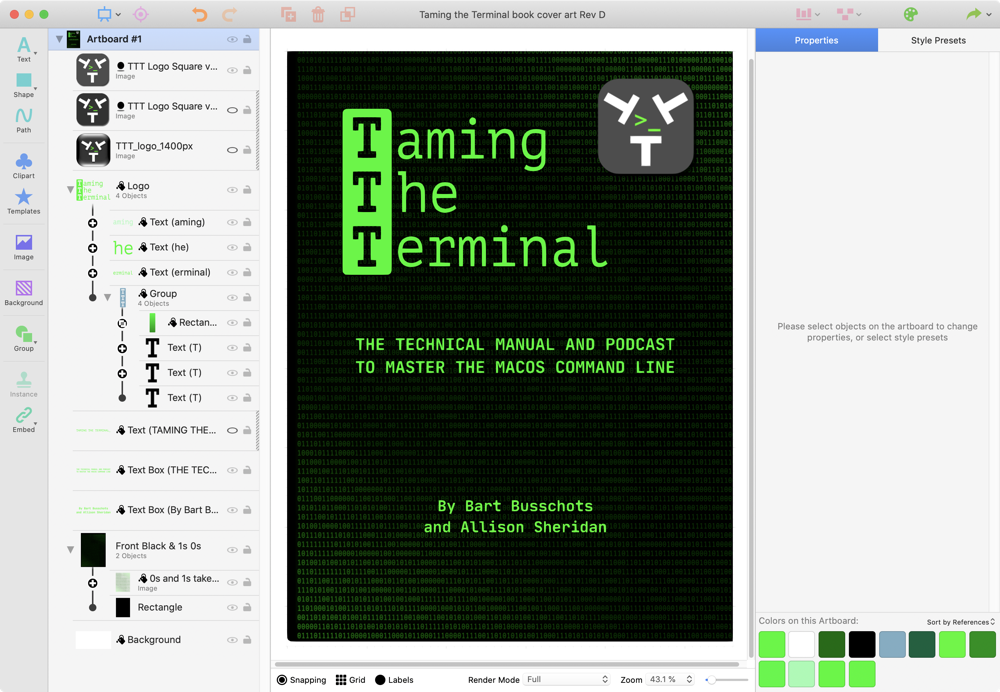The image size is (1000, 692).
Task: Toggle visibility of Text (aming) layer
Action: pos(232,223)
